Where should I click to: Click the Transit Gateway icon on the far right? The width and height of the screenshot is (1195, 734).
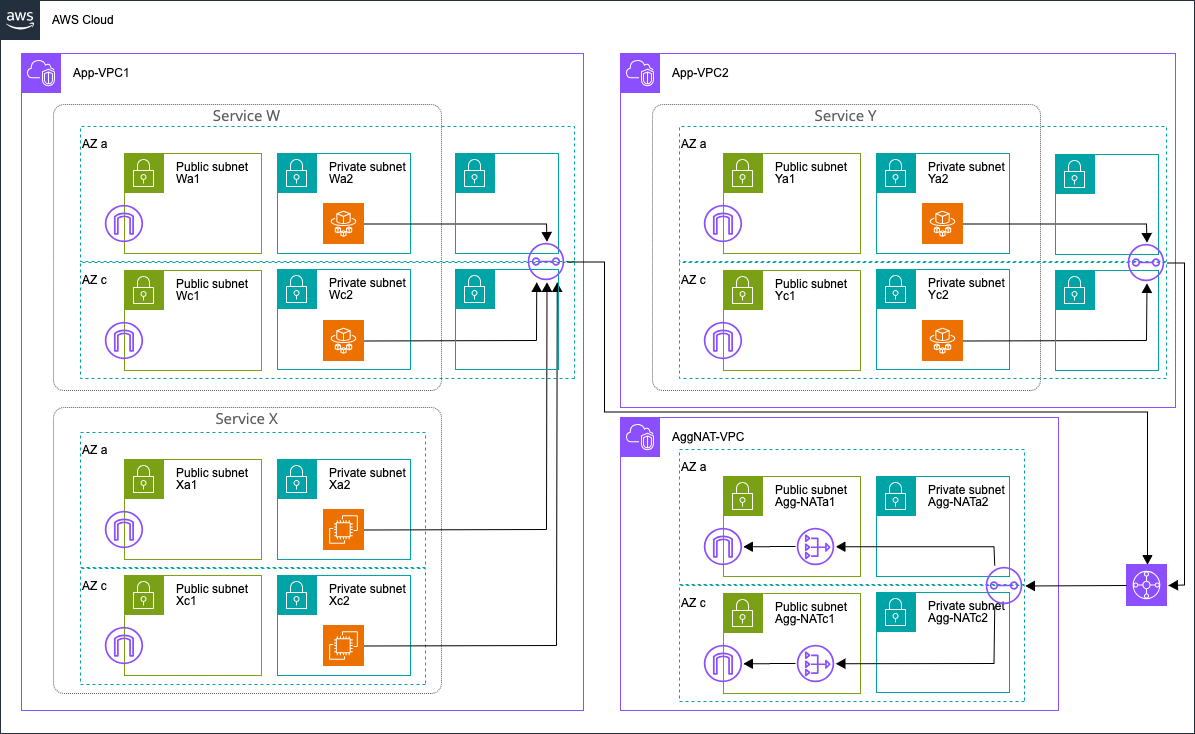[x=1146, y=585]
